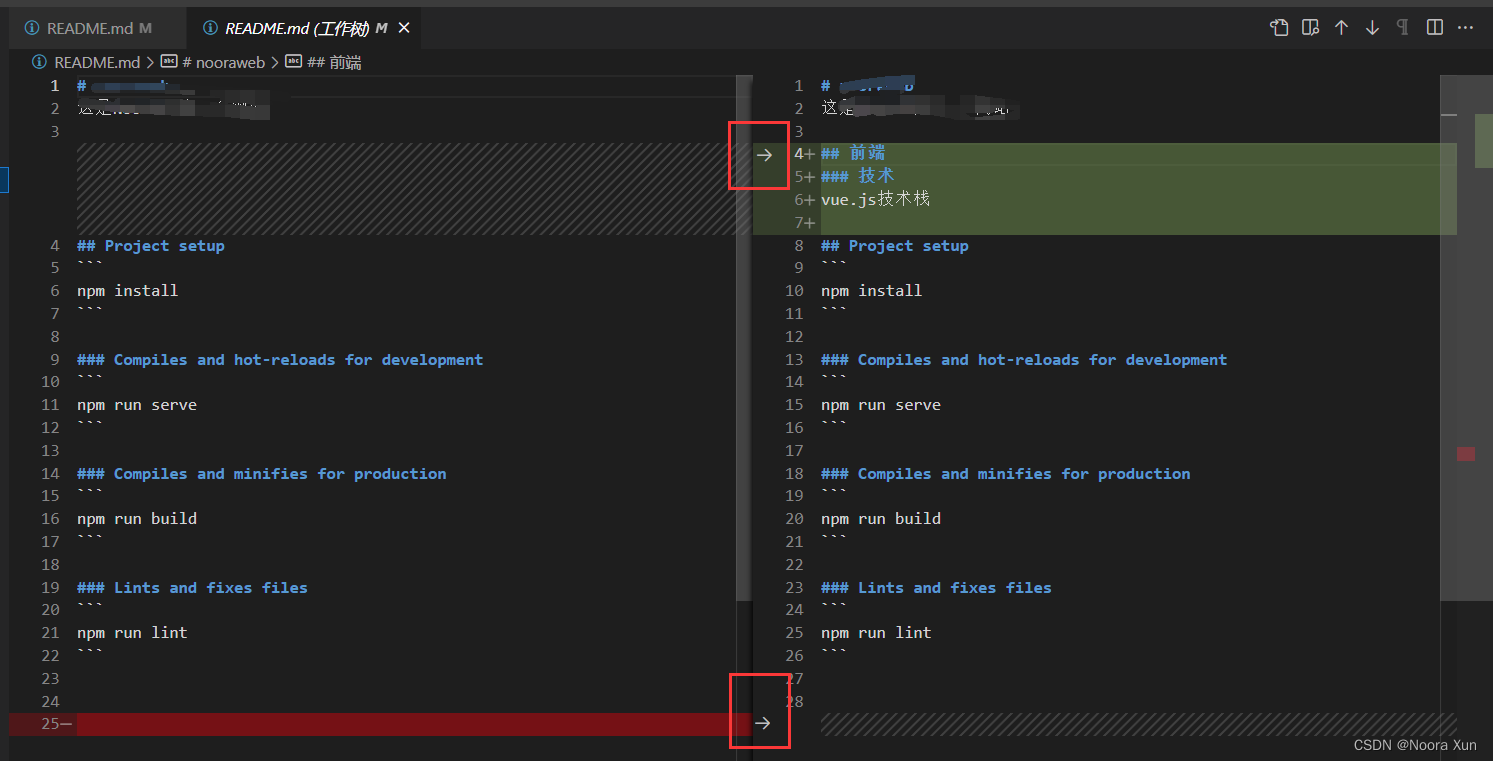The width and height of the screenshot is (1493, 761).
Task: Click 'npm run build' in left pane
Action: click(x=137, y=519)
